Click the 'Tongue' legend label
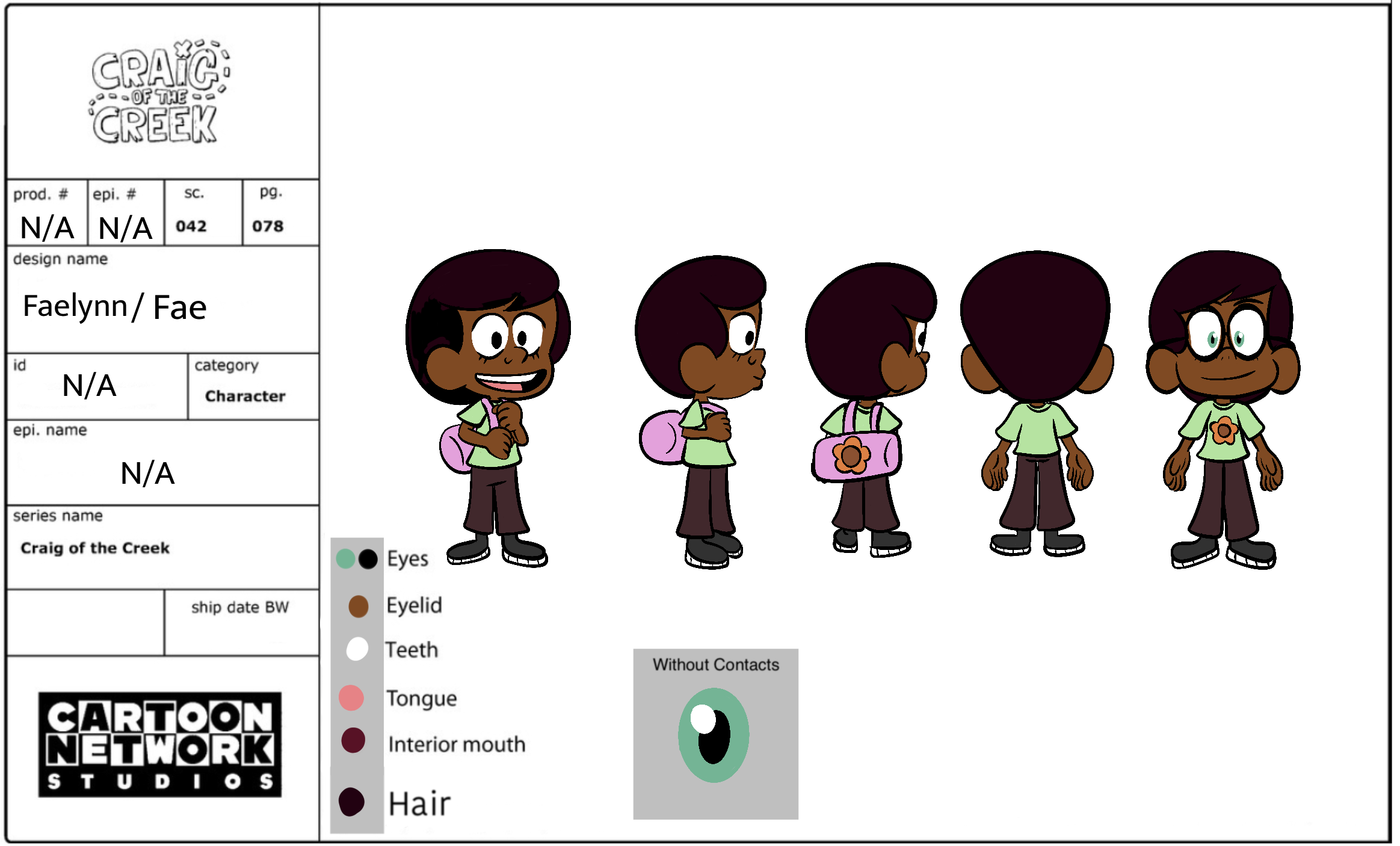This screenshot has height=846, width=1400. point(422,699)
